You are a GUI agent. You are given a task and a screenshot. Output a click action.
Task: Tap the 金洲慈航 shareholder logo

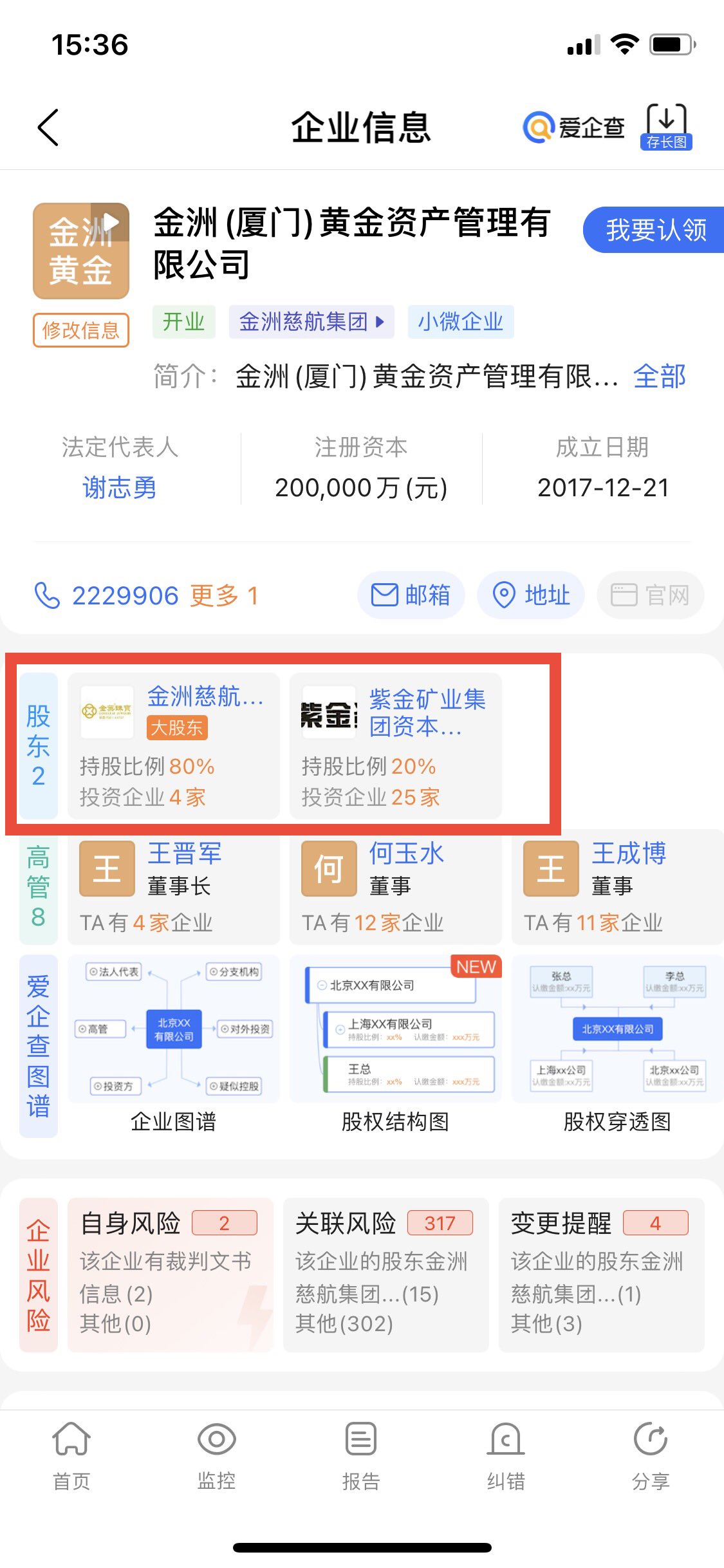coord(107,711)
